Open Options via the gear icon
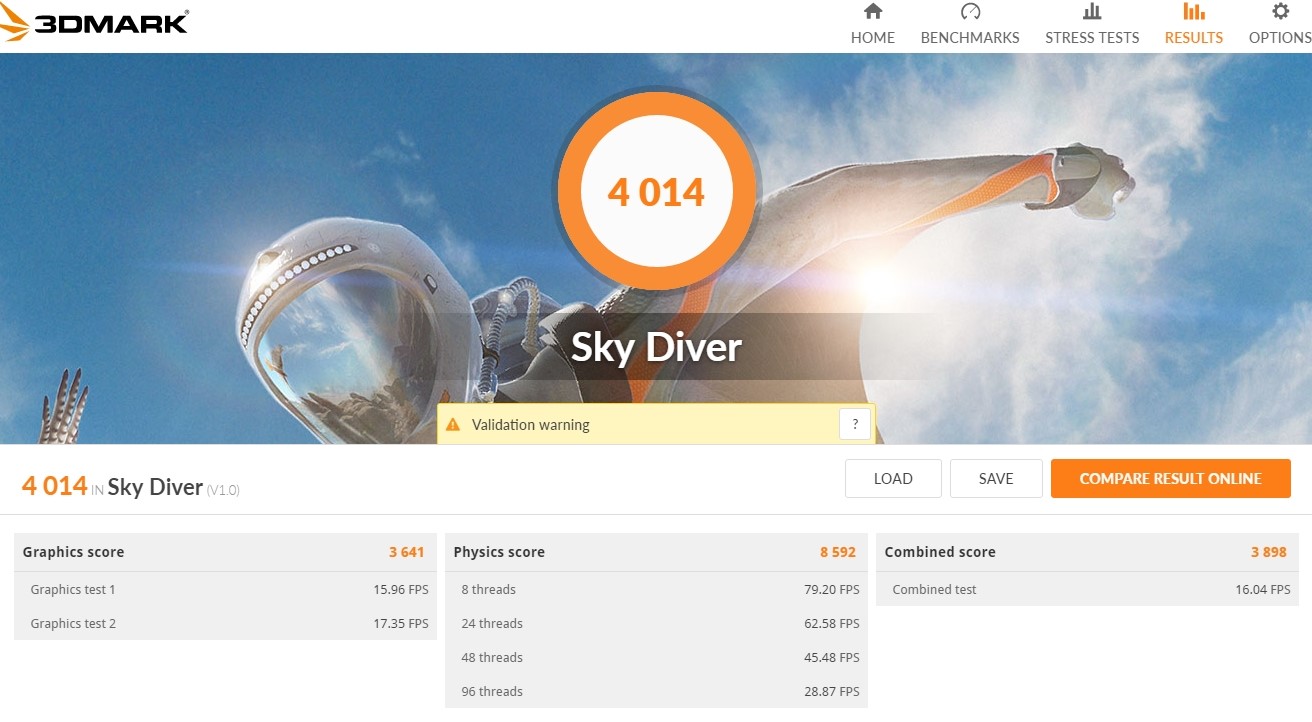 pyautogui.click(x=1280, y=12)
